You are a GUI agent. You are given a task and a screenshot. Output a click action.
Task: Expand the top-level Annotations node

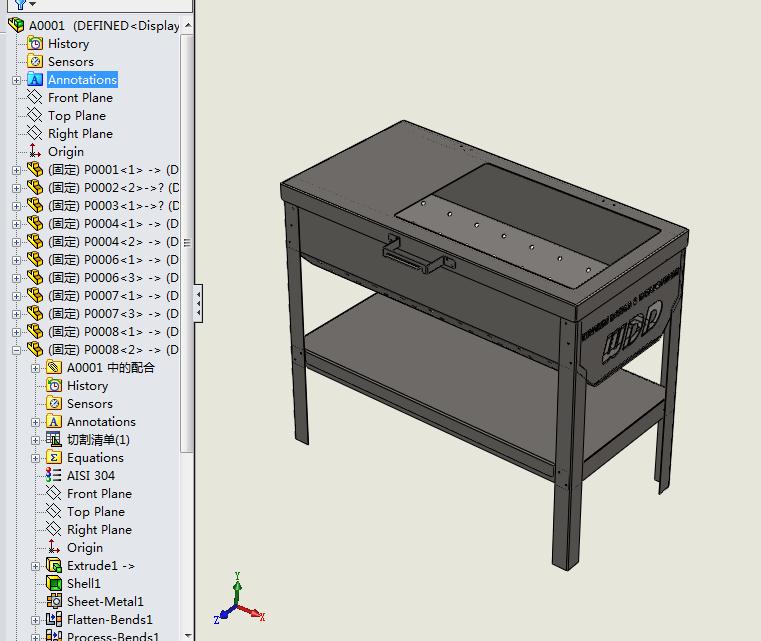click(x=17, y=80)
